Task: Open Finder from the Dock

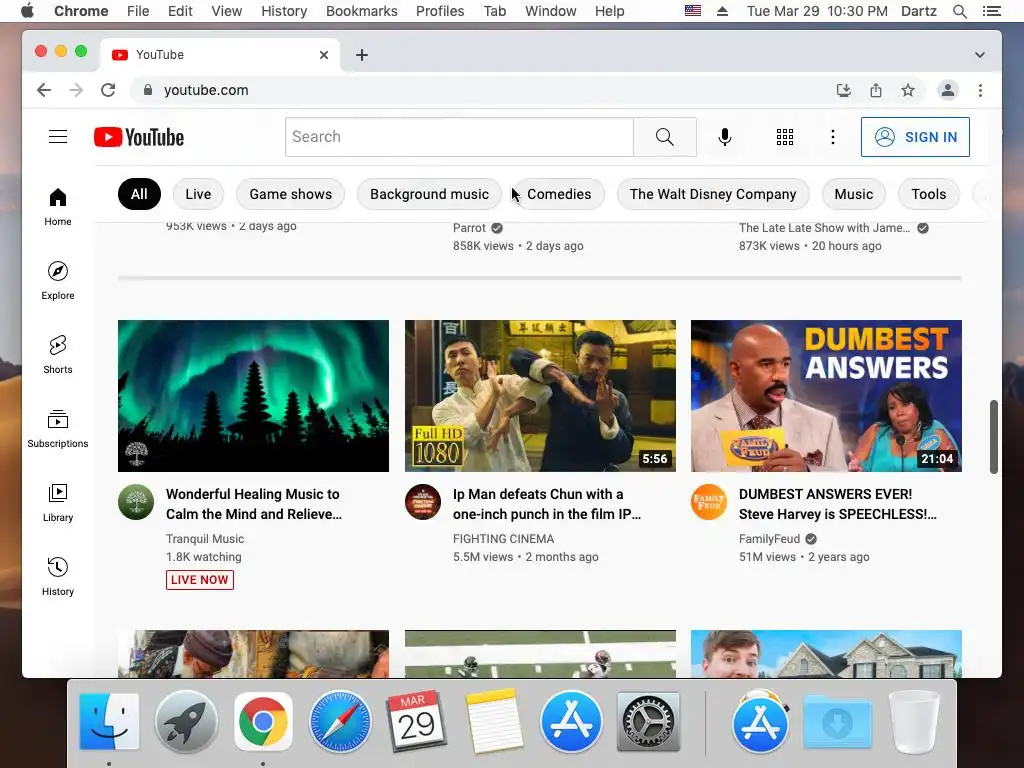Action: coord(109,722)
